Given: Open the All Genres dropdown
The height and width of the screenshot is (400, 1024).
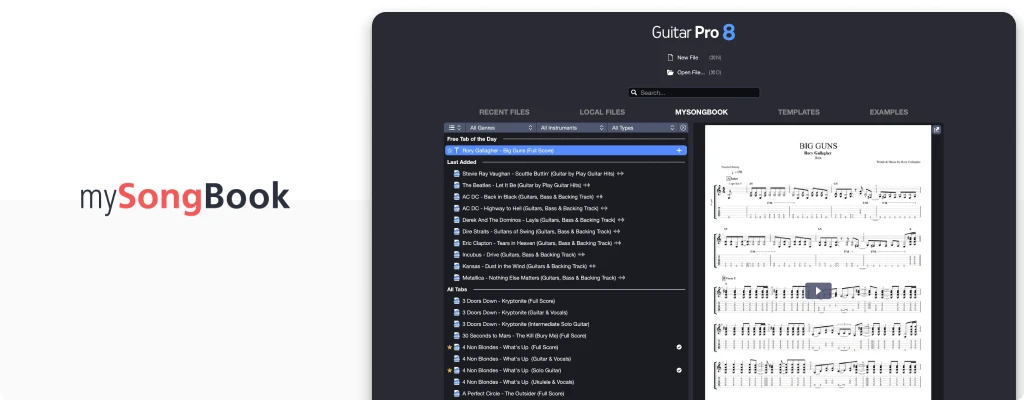Looking at the screenshot, I should tap(500, 127).
